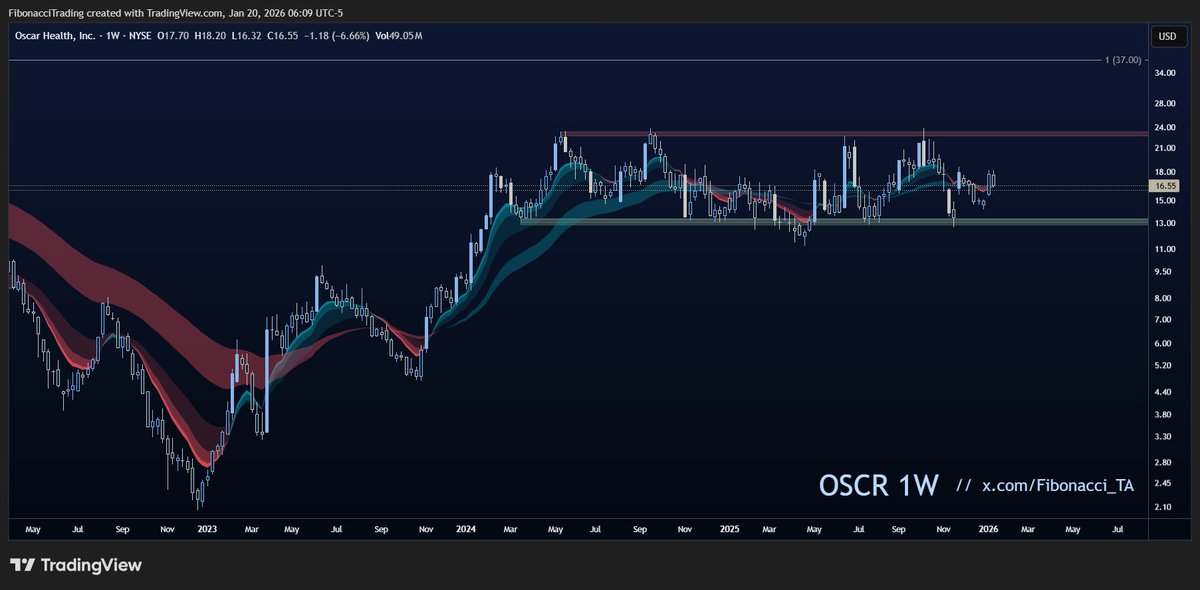1200x590 pixels.
Task: Click the 7.00 price axis label
Action: pyautogui.click(x=1163, y=319)
